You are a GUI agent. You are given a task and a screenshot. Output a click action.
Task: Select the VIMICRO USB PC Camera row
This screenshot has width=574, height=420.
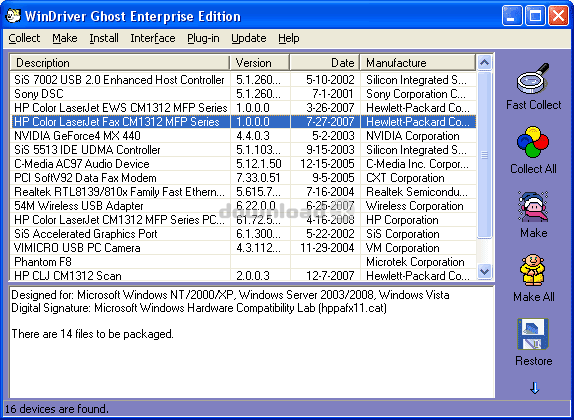243,248
